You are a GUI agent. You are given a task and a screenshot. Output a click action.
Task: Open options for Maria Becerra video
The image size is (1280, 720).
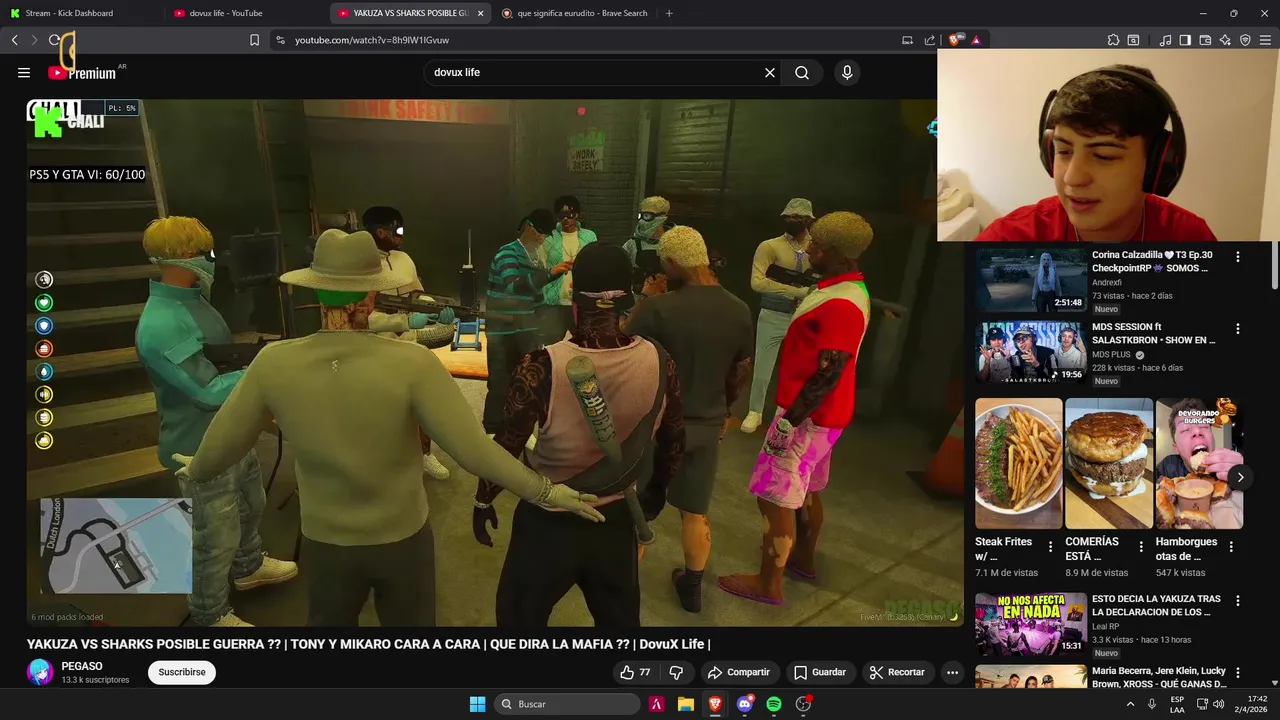tap(1237, 673)
